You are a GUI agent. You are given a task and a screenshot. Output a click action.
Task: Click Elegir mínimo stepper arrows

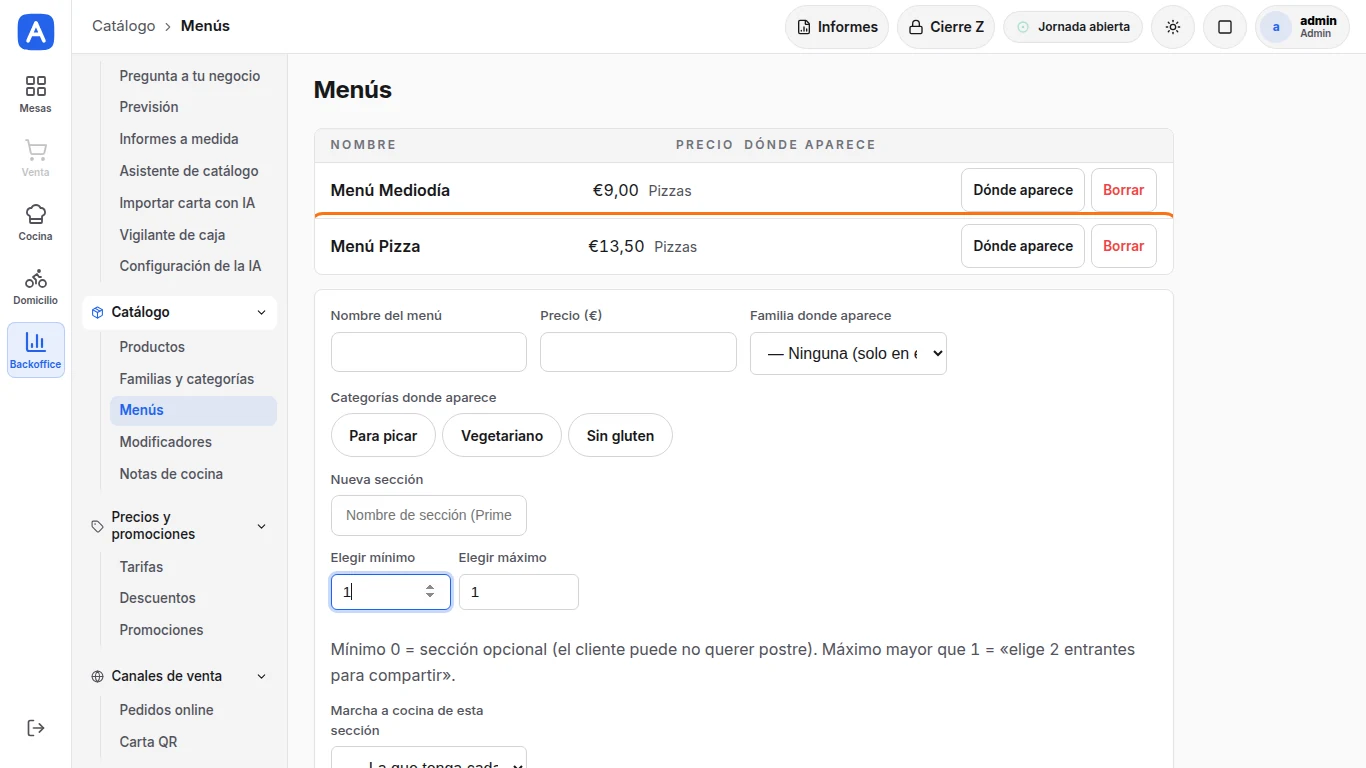(x=430, y=592)
